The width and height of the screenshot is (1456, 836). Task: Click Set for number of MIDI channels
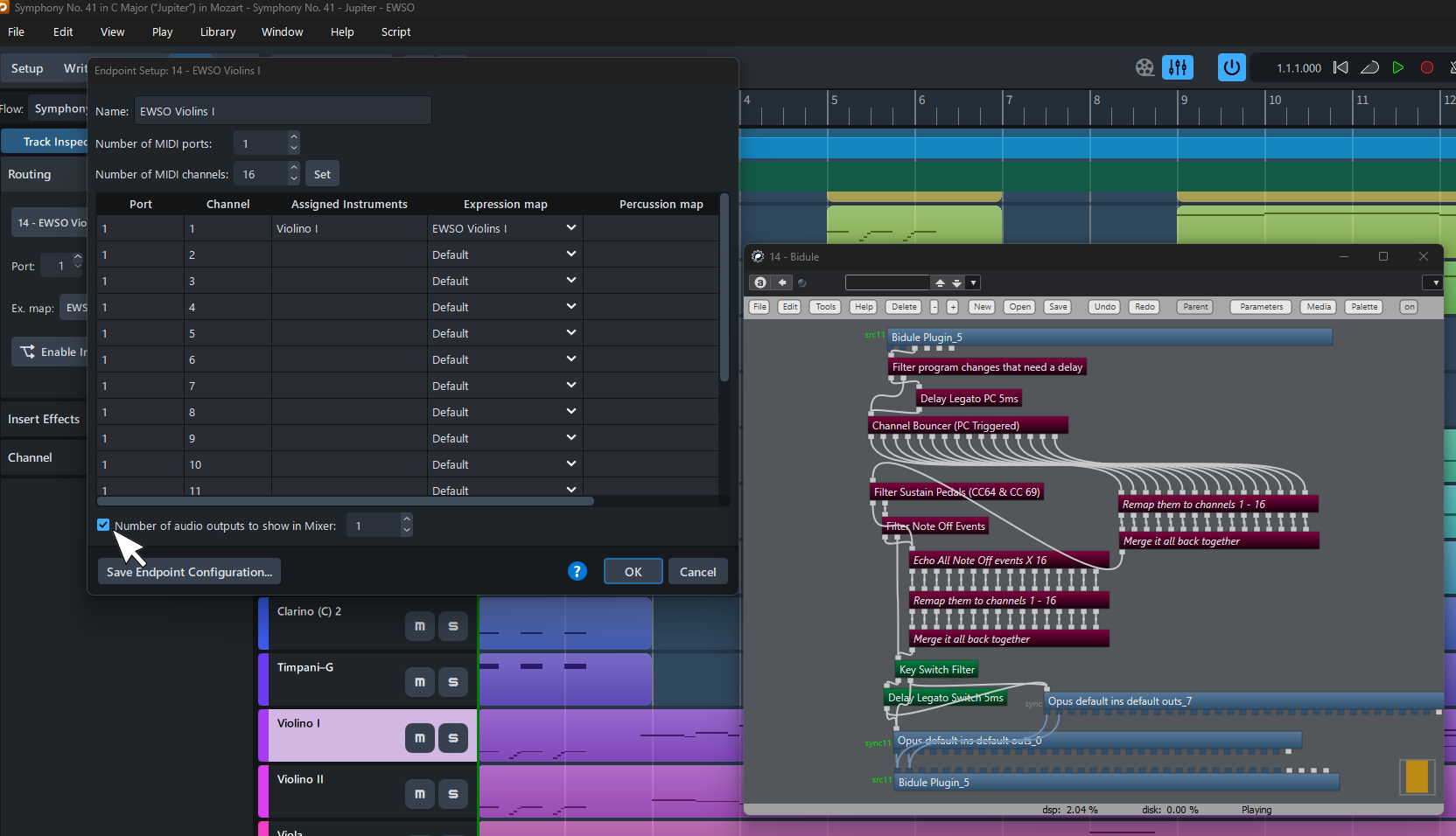point(322,174)
